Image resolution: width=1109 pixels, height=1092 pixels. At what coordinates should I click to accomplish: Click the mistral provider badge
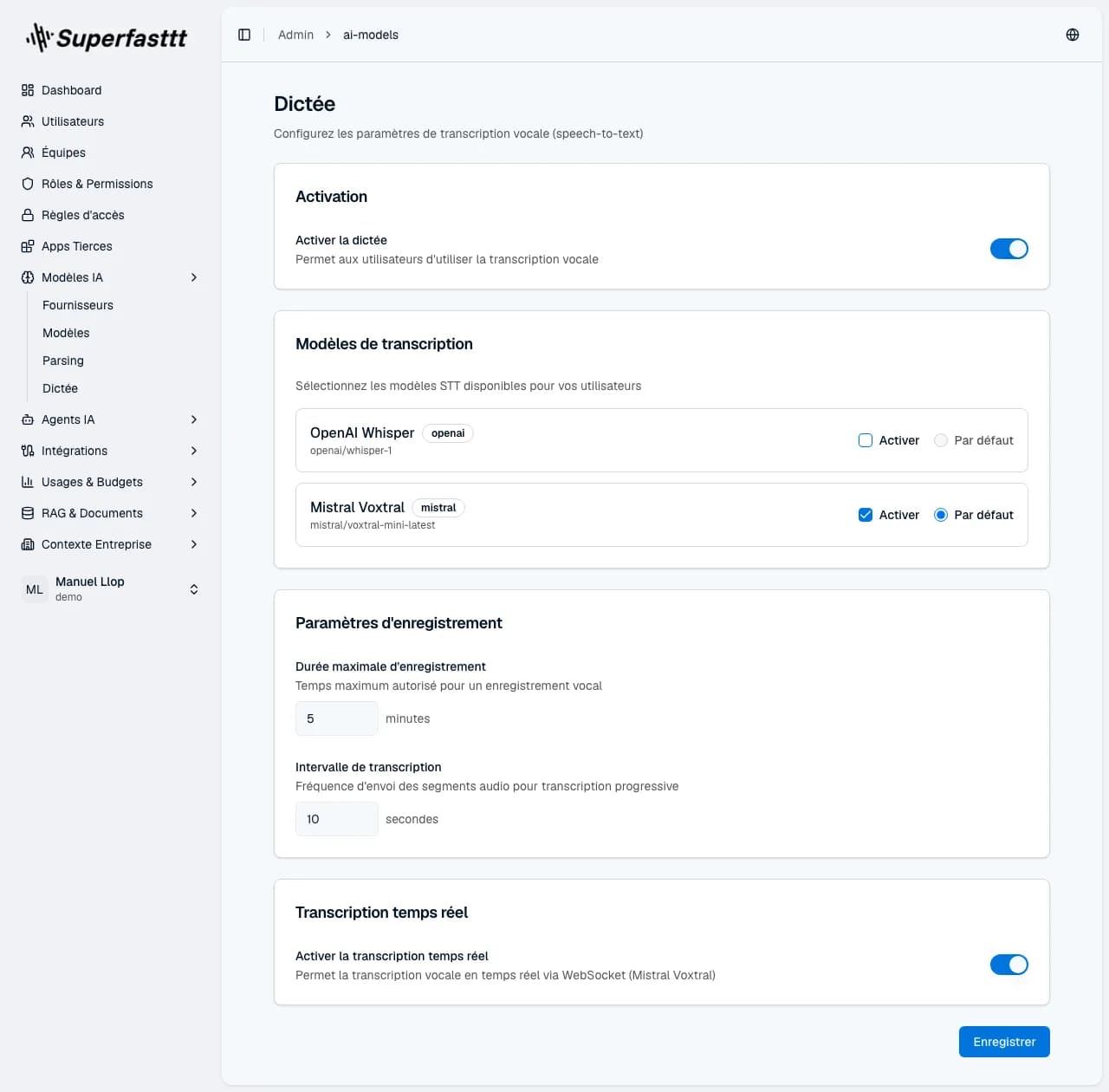click(x=438, y=508)
